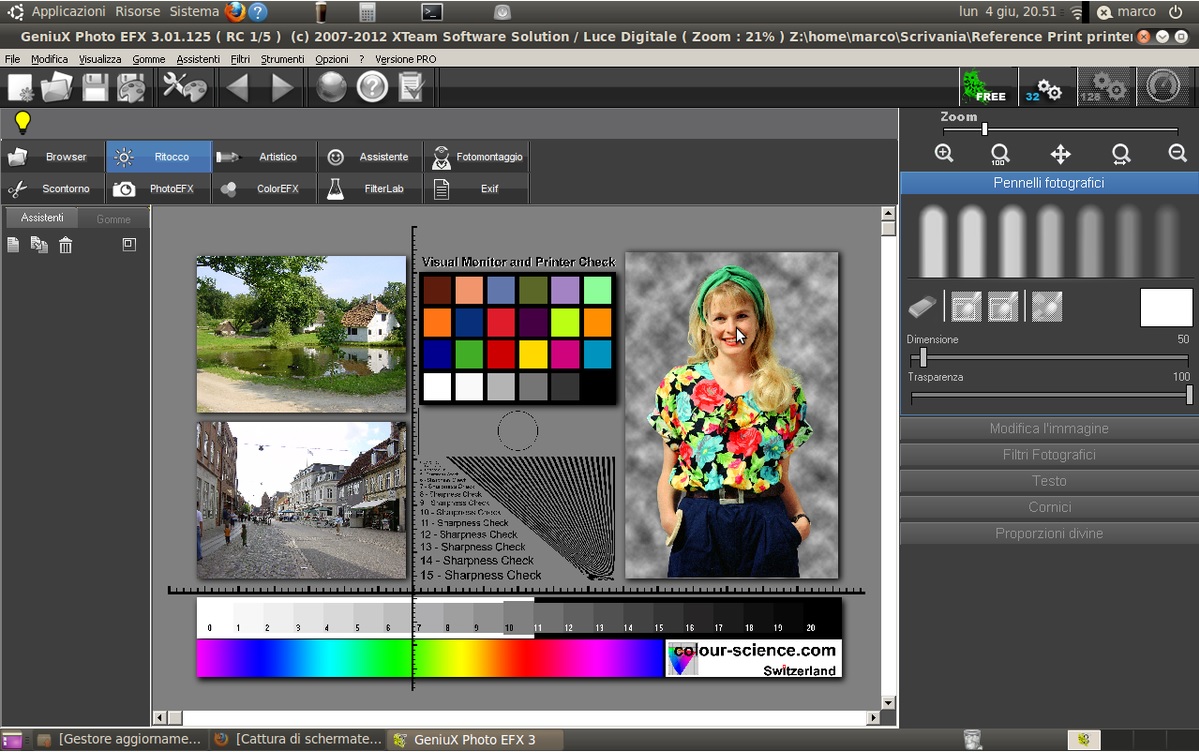Image resolution: width=1199 pixels, height=752 pixels.
Task: Click the pan move arrows icon
Action: pyautogui.click(x=1060, y=154)
